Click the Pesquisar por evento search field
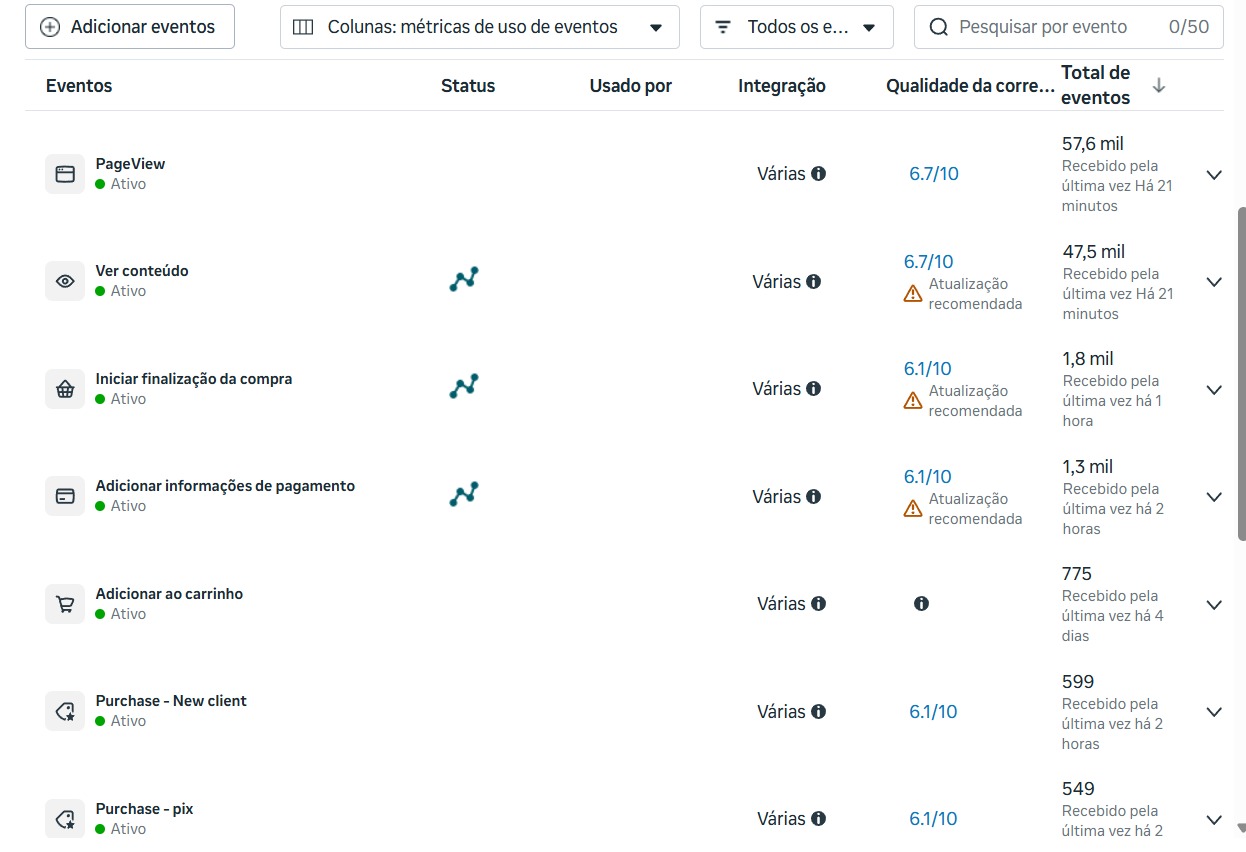This screenshot has height=852, width=1246. coord(1069,27)
